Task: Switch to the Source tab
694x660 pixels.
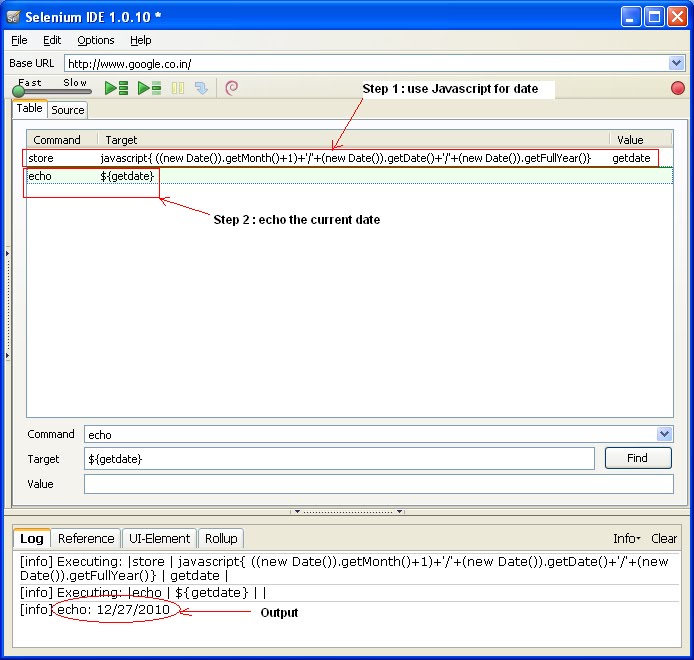Action: click(68, 110)
